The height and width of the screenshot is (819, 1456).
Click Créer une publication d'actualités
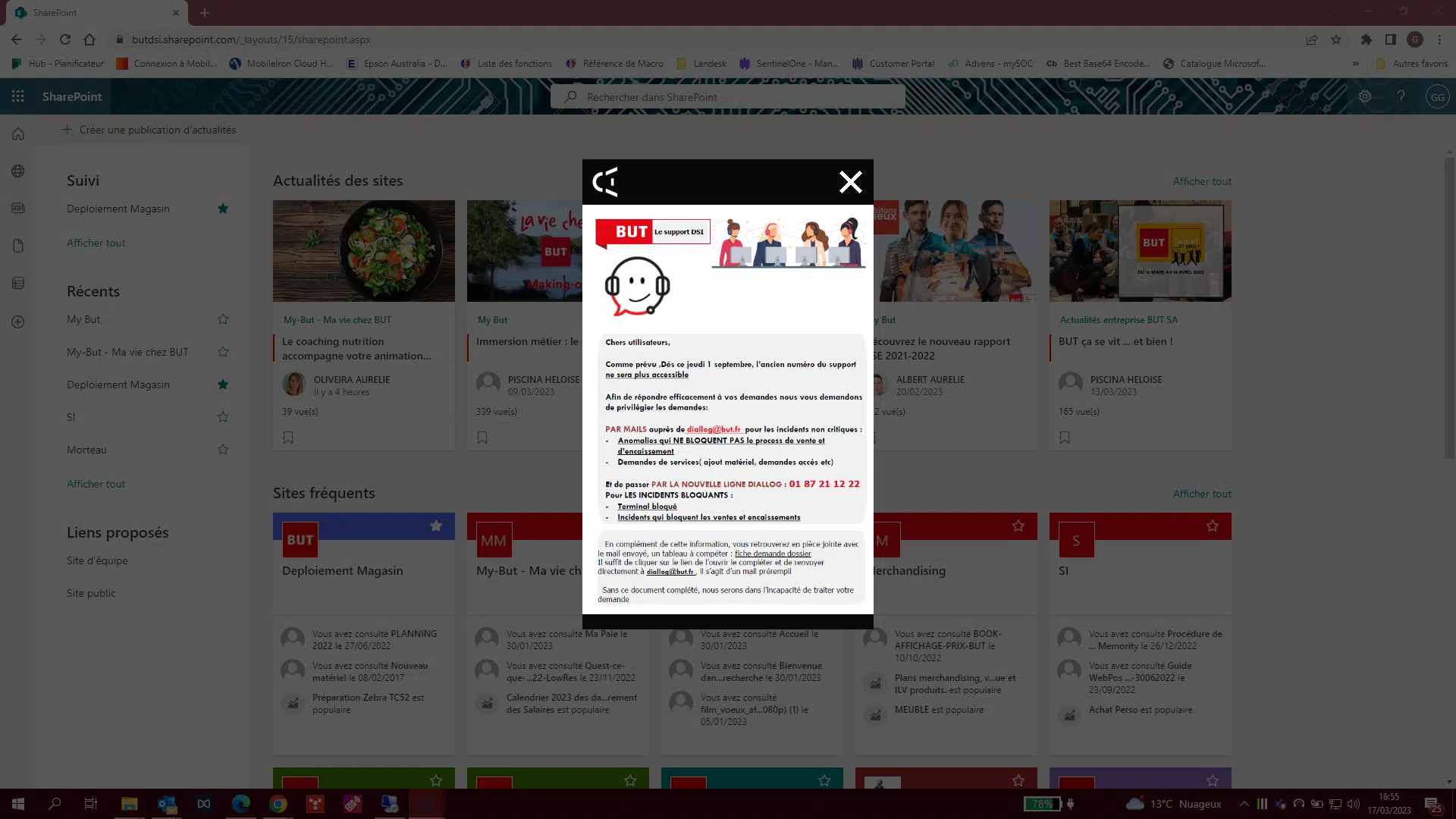[x=149, y=130]
